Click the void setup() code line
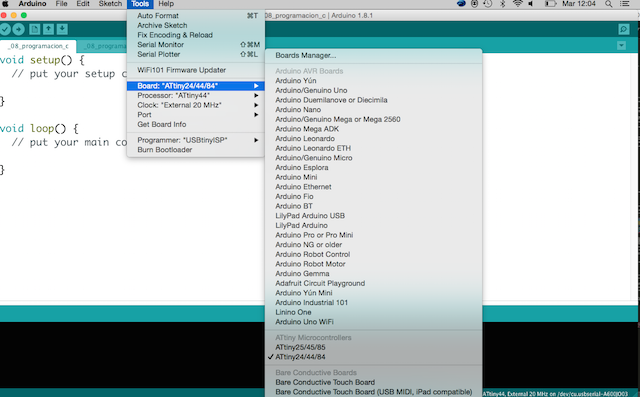 [x=42, y=60]
